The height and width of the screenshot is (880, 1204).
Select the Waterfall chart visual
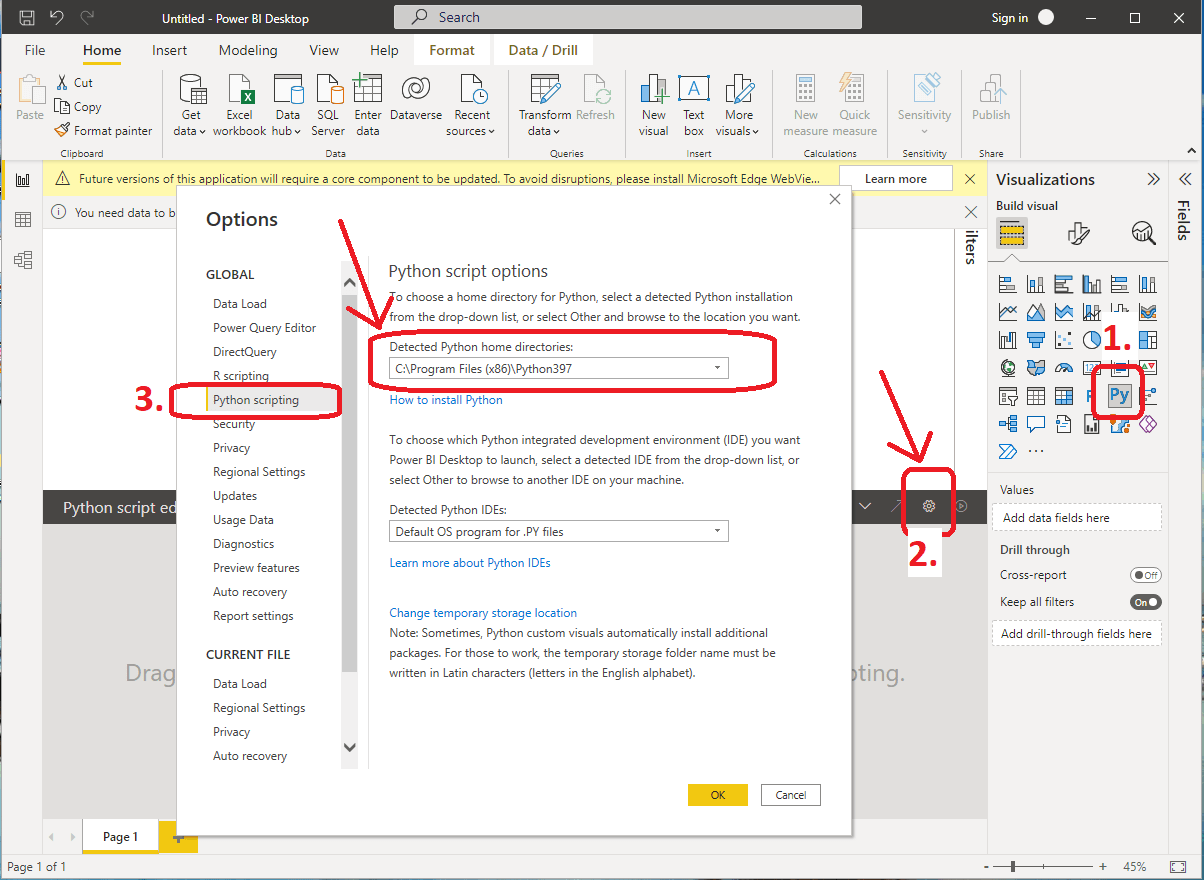tap(1008, 340)
